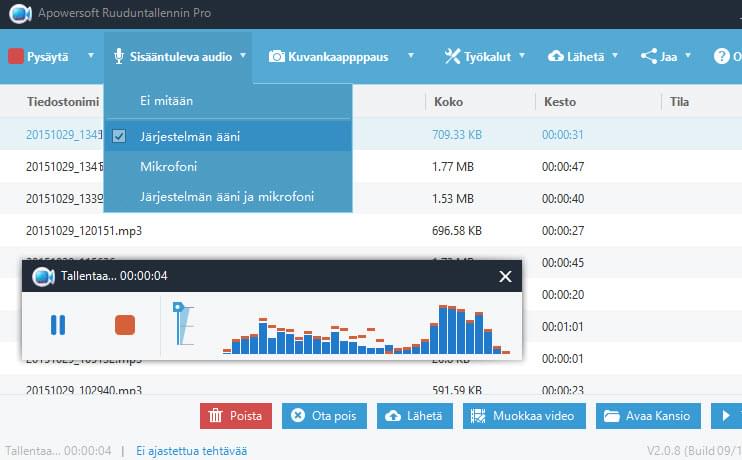Pause recording in the floating recorder bar

point(58,324)
